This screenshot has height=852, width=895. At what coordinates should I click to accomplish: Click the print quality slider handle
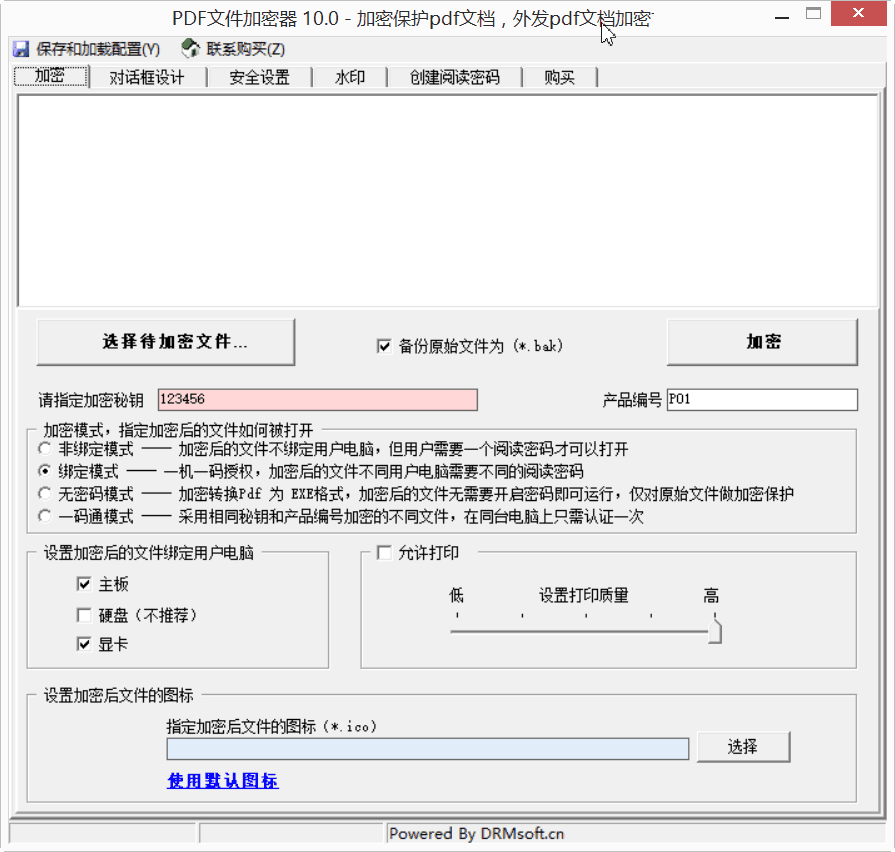[714, 631]
